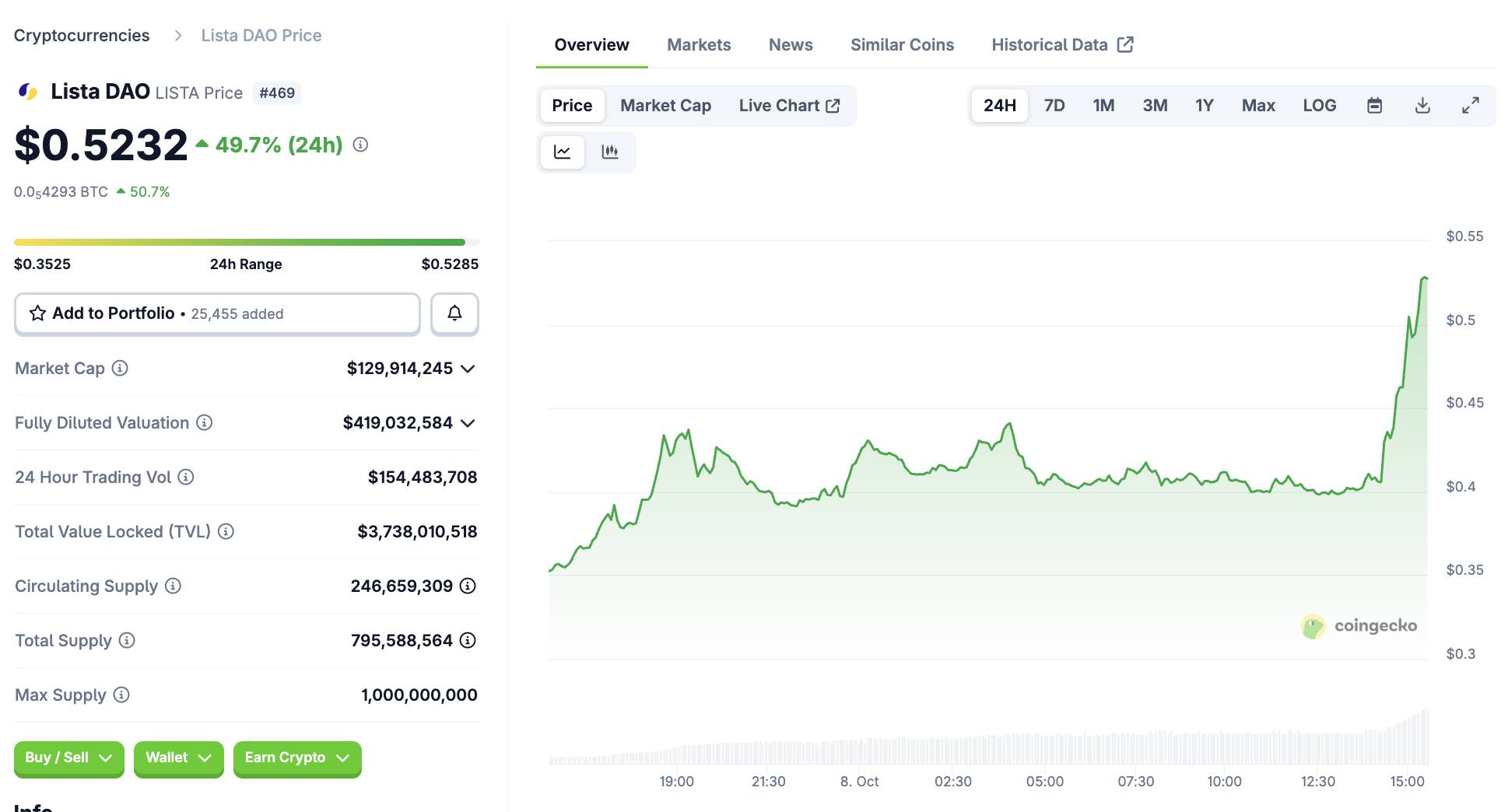Switch chart to Market Cap view

click(665, 106)
